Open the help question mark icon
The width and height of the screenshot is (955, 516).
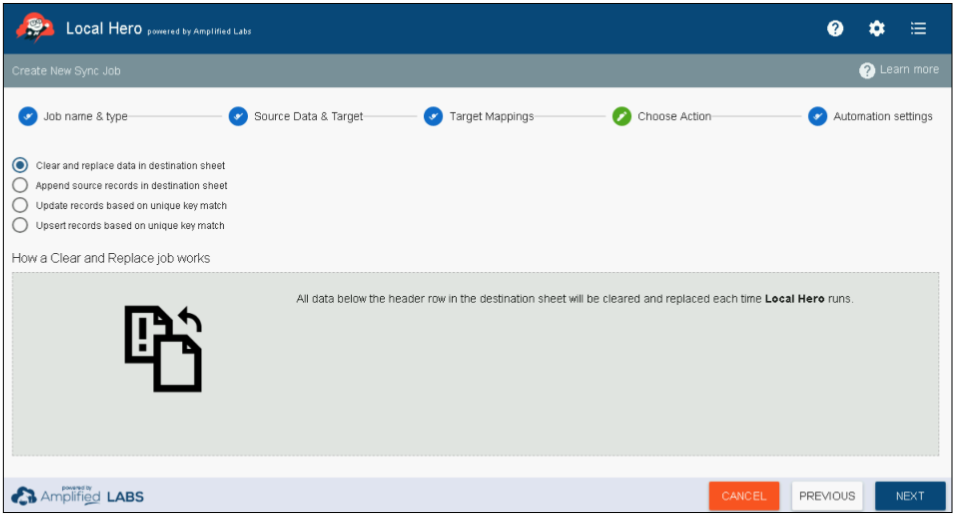pos(835,28)
